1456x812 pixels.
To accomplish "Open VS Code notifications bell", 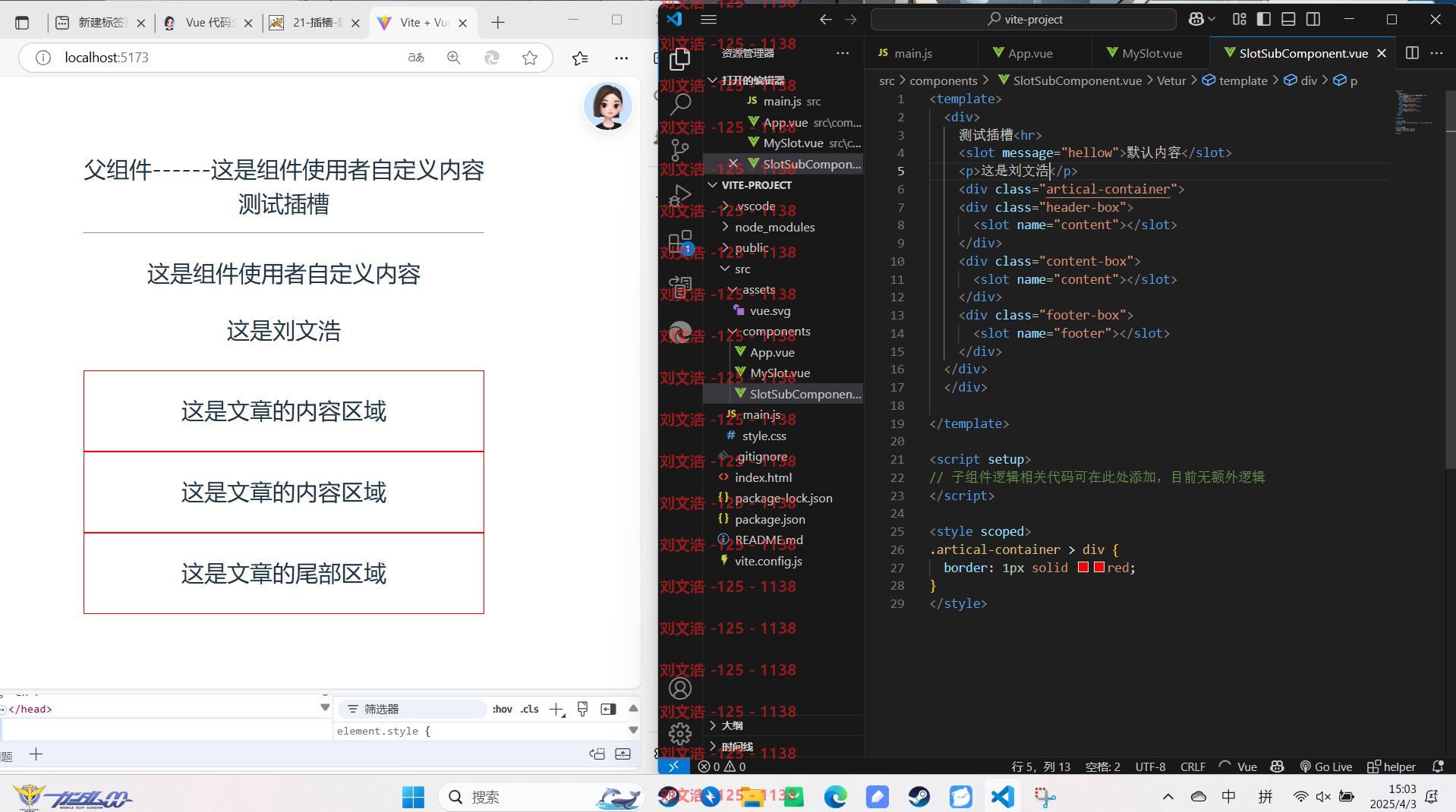I will pyautogui.click(x=1437, y=766).
